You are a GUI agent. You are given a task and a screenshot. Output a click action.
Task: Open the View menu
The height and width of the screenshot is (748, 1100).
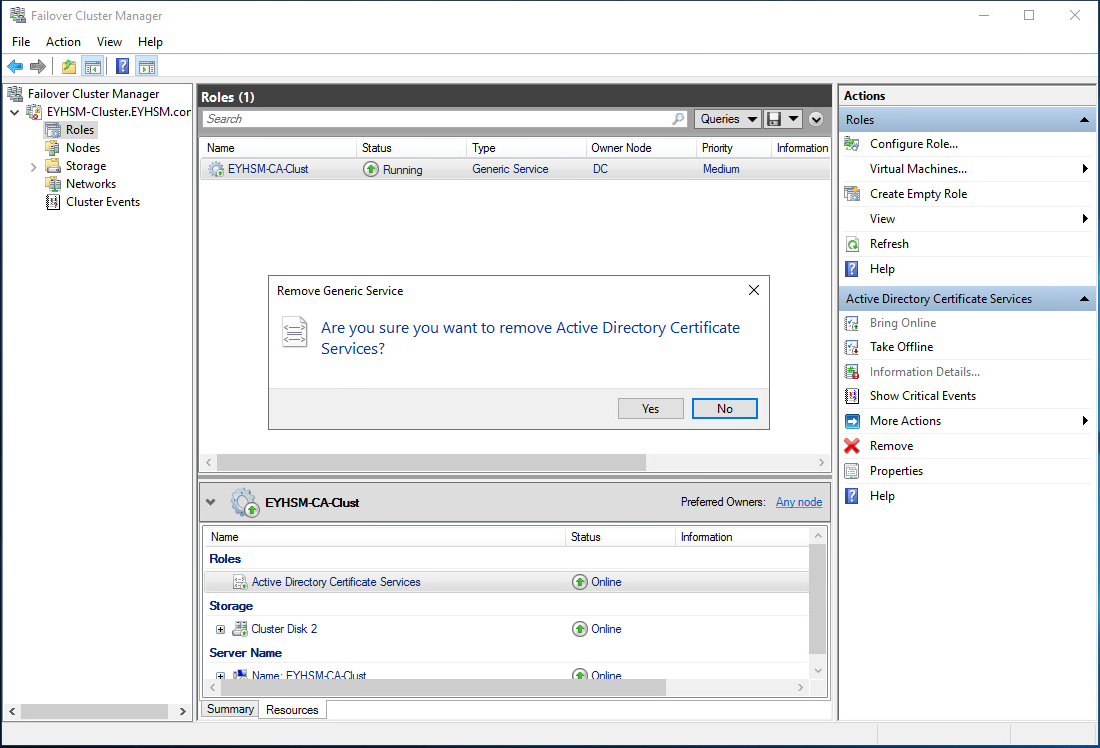[109, 42]
